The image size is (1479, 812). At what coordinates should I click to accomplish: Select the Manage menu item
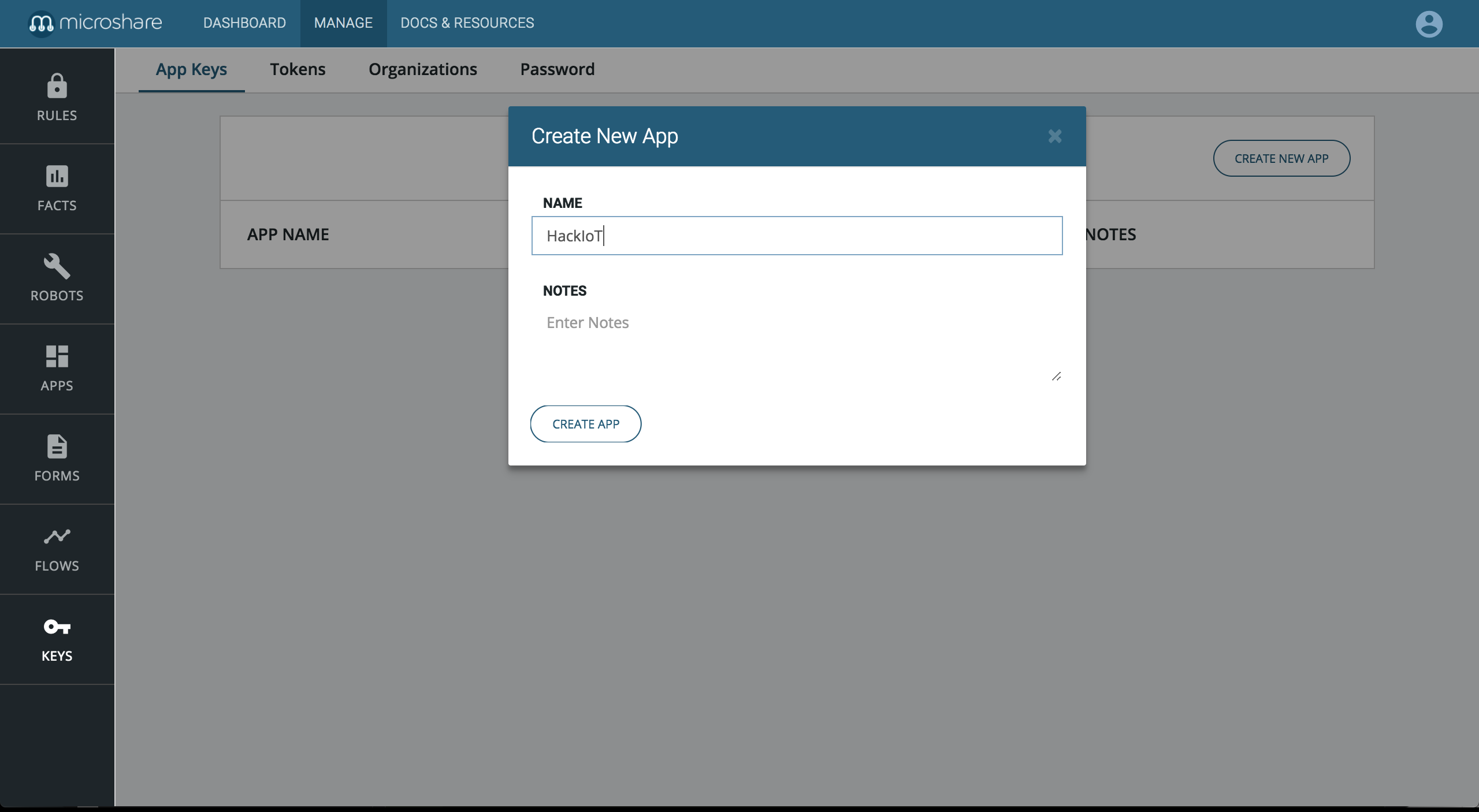(343, 23)
